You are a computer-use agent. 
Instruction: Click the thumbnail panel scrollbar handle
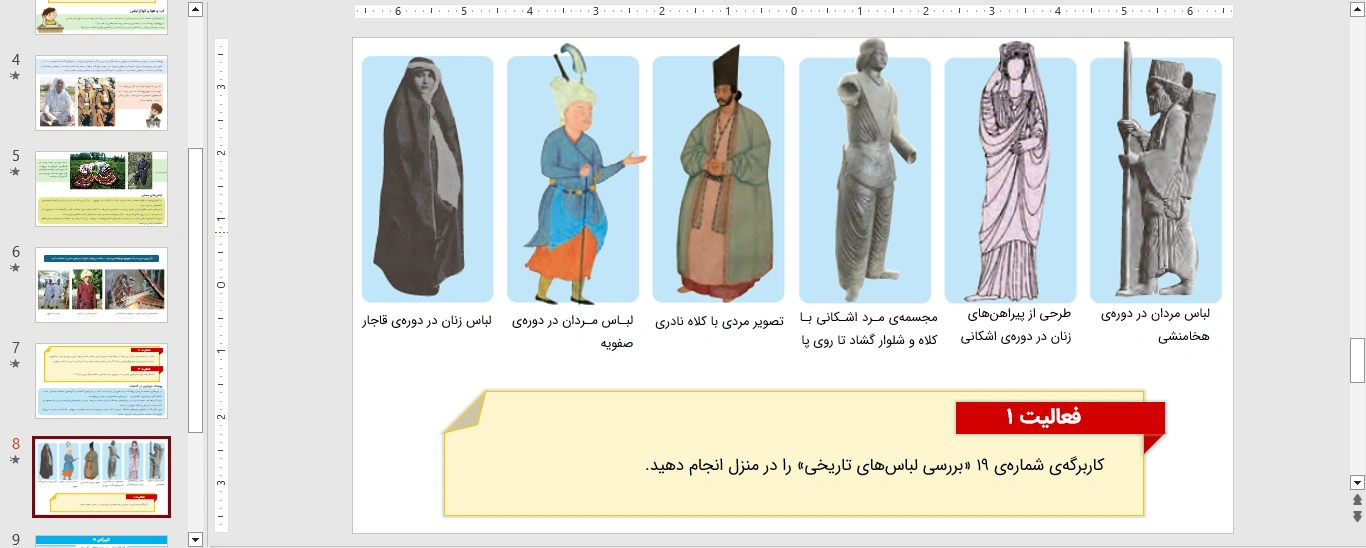[195, 290]
